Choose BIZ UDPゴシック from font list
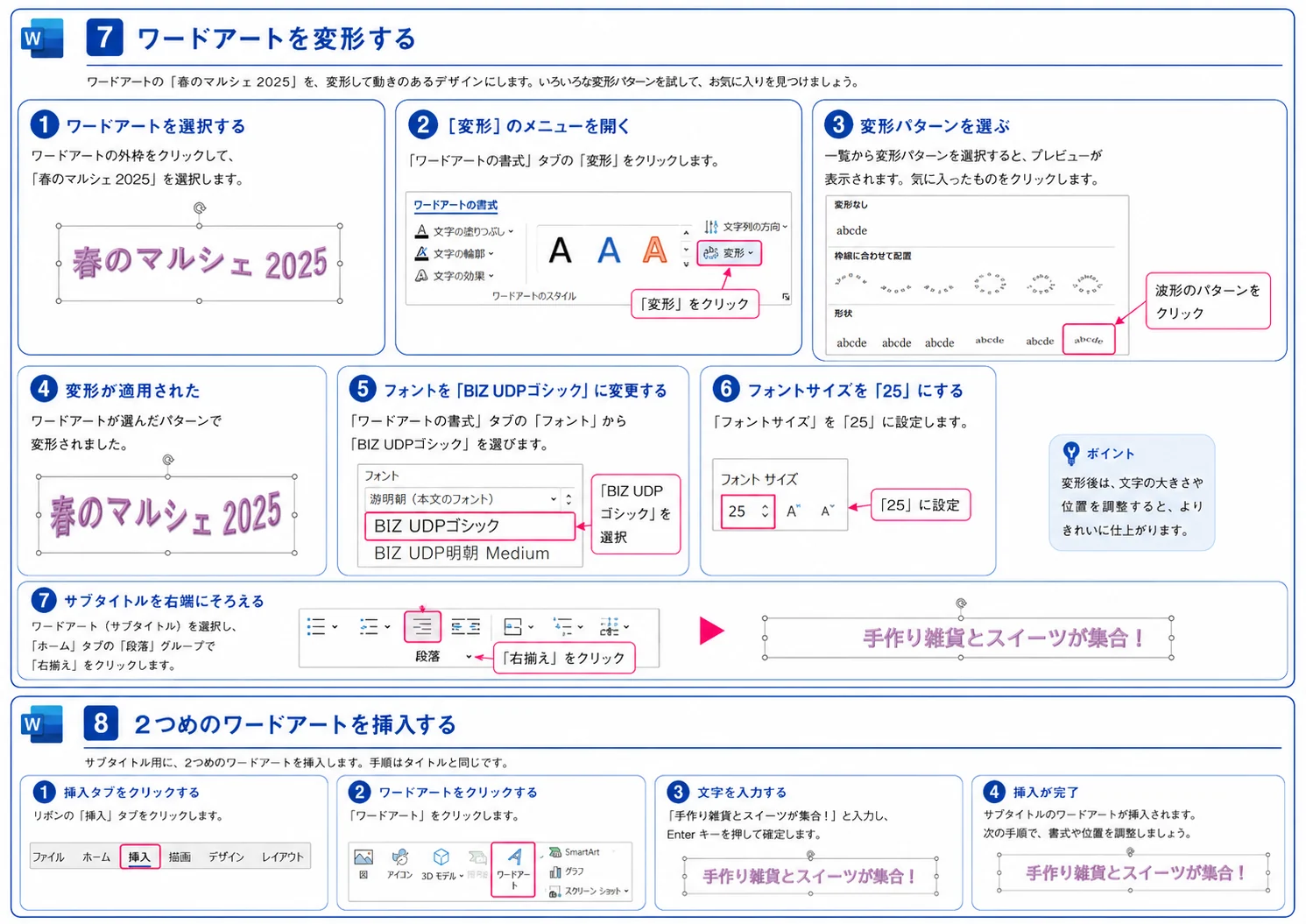1306x924 pixels. click(x=469, y=525)
